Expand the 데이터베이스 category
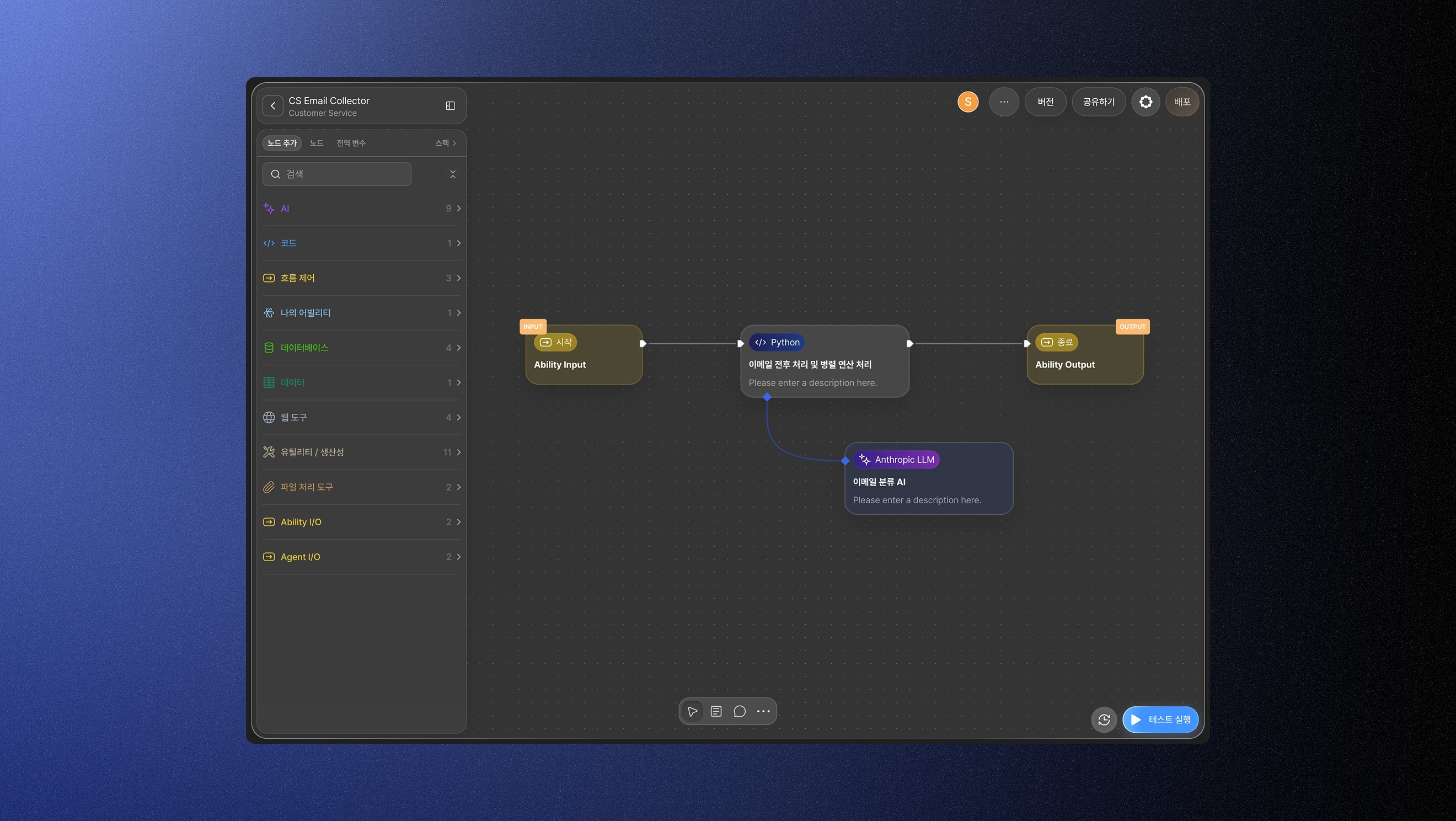Screen dimensions: 1456x821 [362, 348]
